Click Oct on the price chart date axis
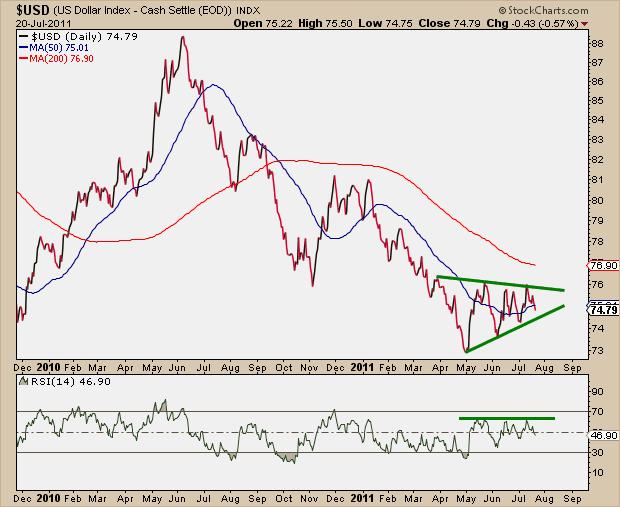 pyautogui.click(x=284, y=368)
